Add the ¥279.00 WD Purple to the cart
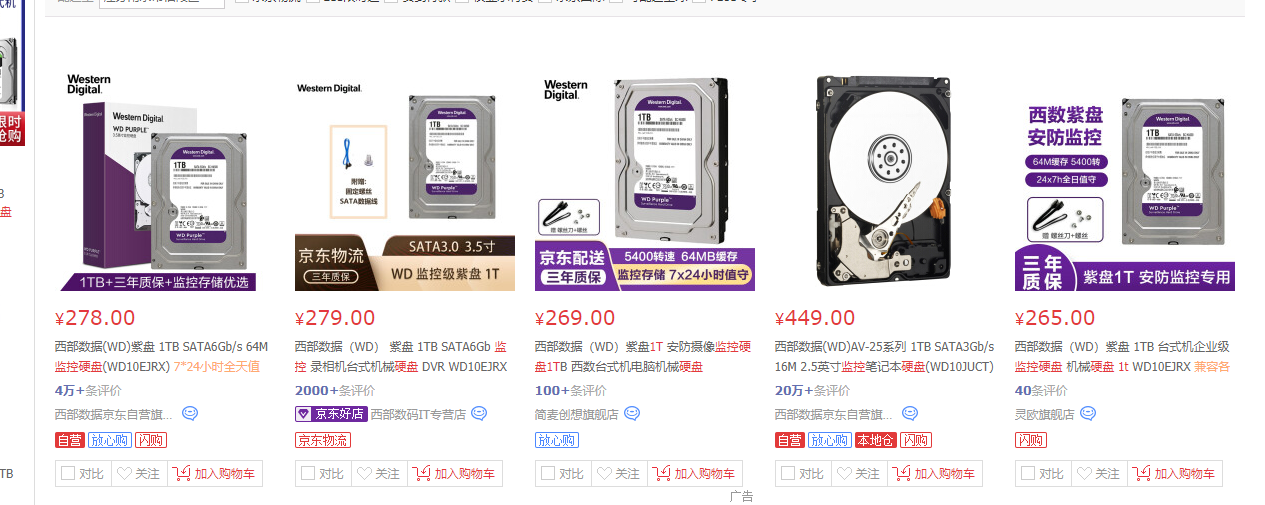Image resolution: width=1265 pixels, height=505 pixels. click(x=456, y=474)
